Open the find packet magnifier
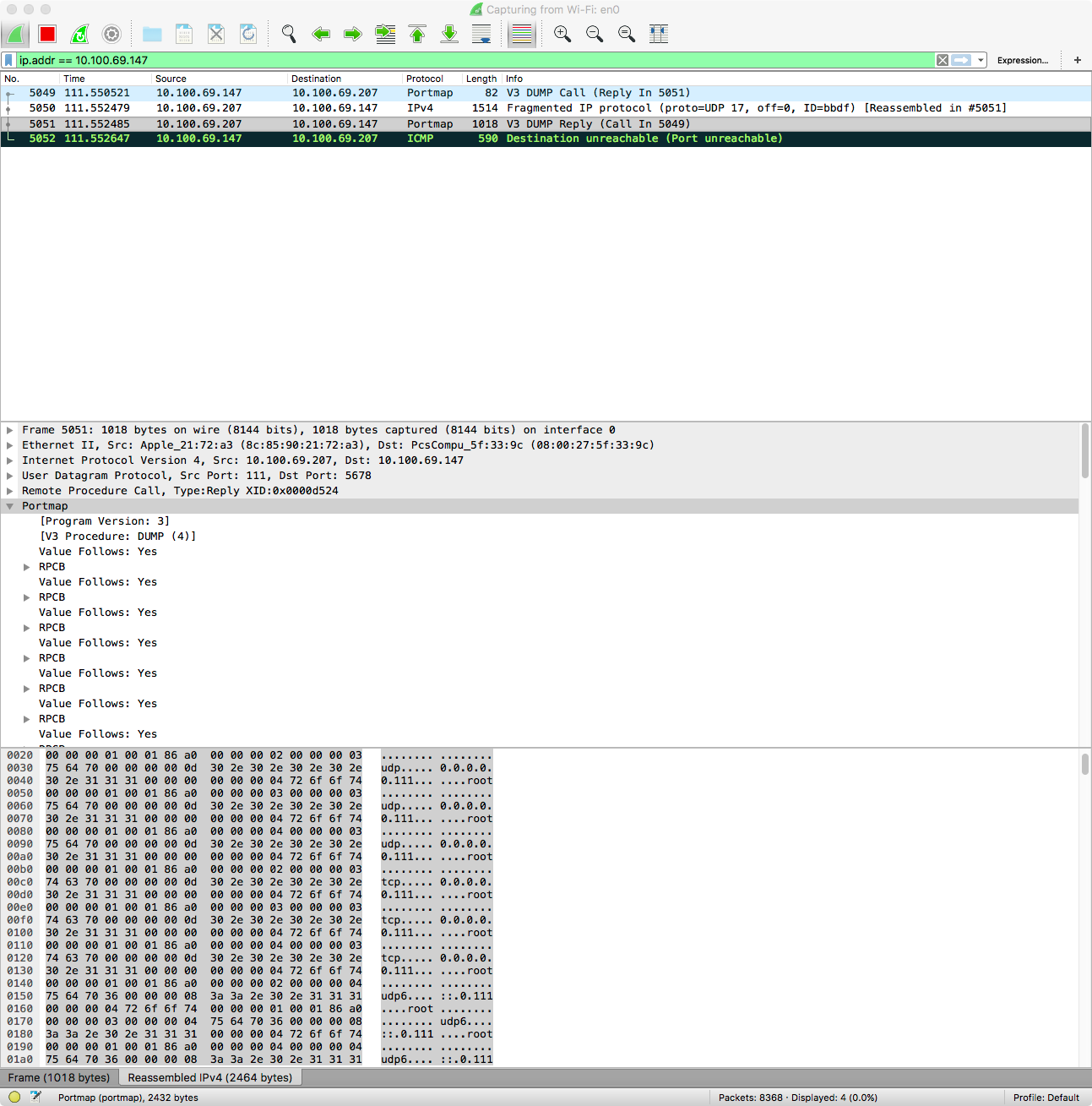This screenshot has width=1092, height=1106. tap(289, 35)
